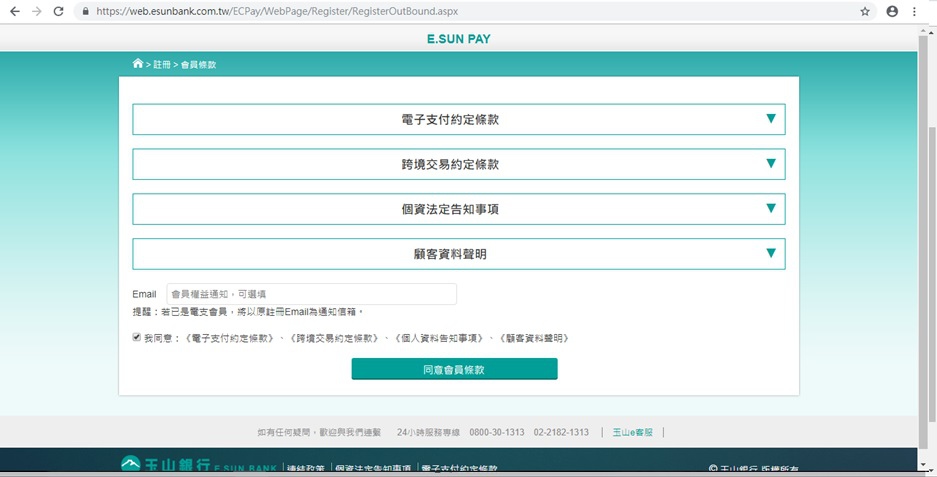Open the footer 電子支付約定條款 link

(459, 469)
